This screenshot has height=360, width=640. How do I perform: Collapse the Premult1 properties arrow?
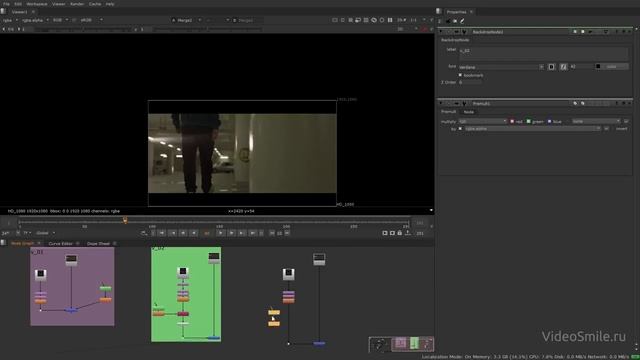coord(440,104)
